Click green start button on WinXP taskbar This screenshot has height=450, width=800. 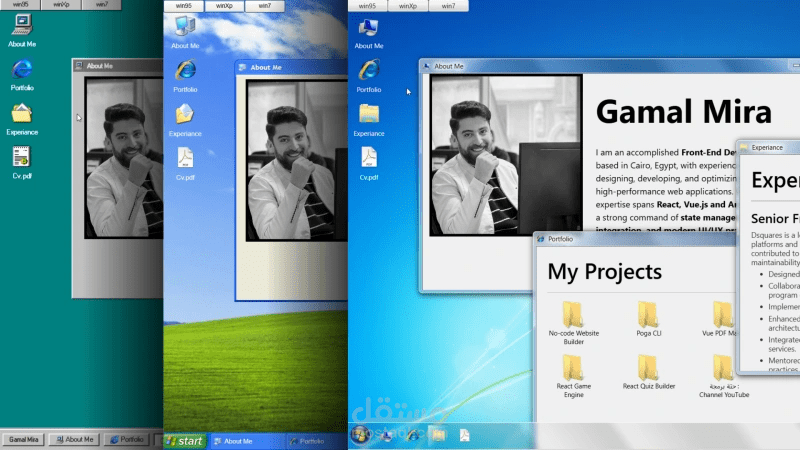pos(185,441)
